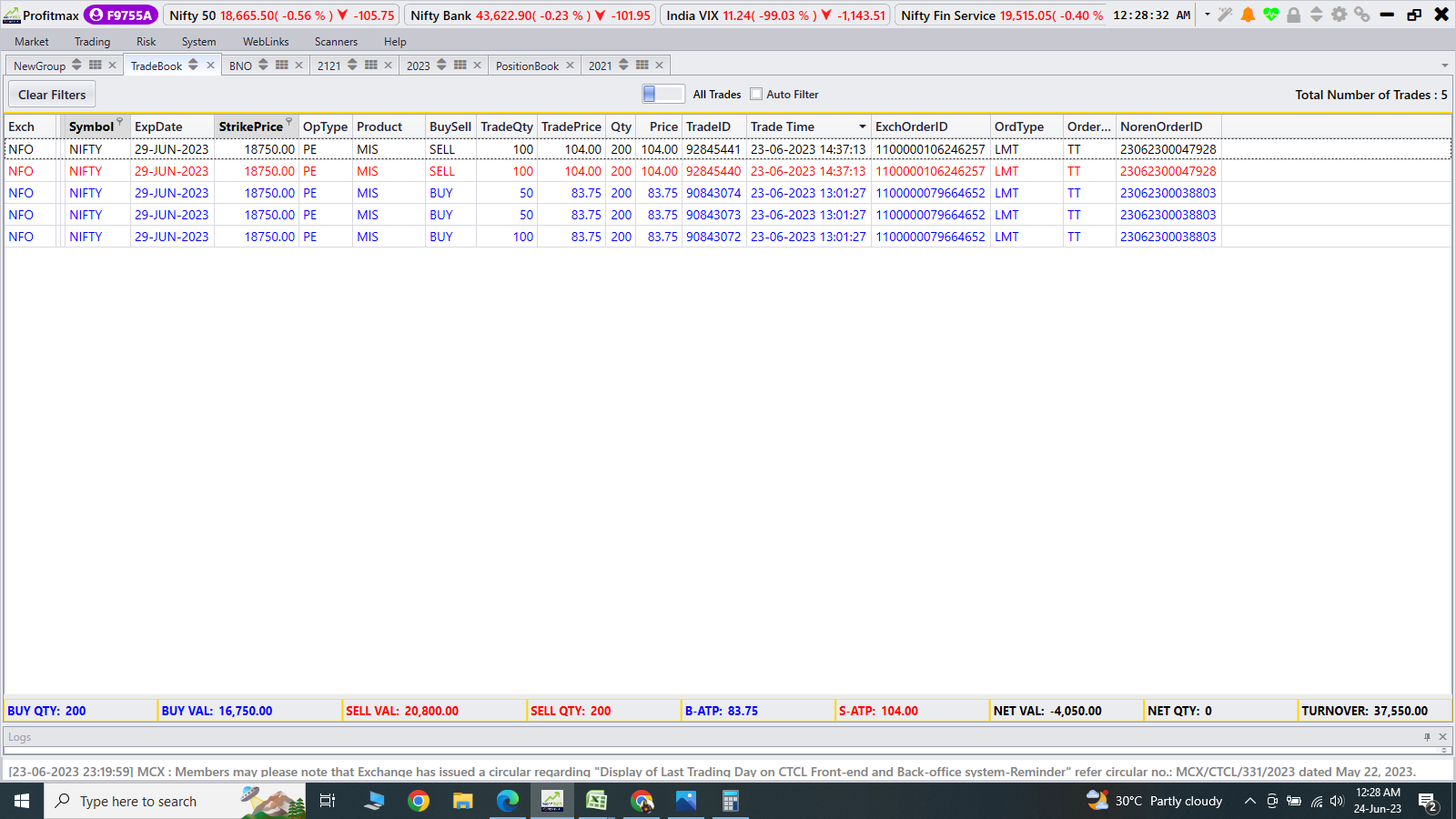1456x819 pixels.
Task: Close the TradeBook tab
Action: [x=210, y=65]
